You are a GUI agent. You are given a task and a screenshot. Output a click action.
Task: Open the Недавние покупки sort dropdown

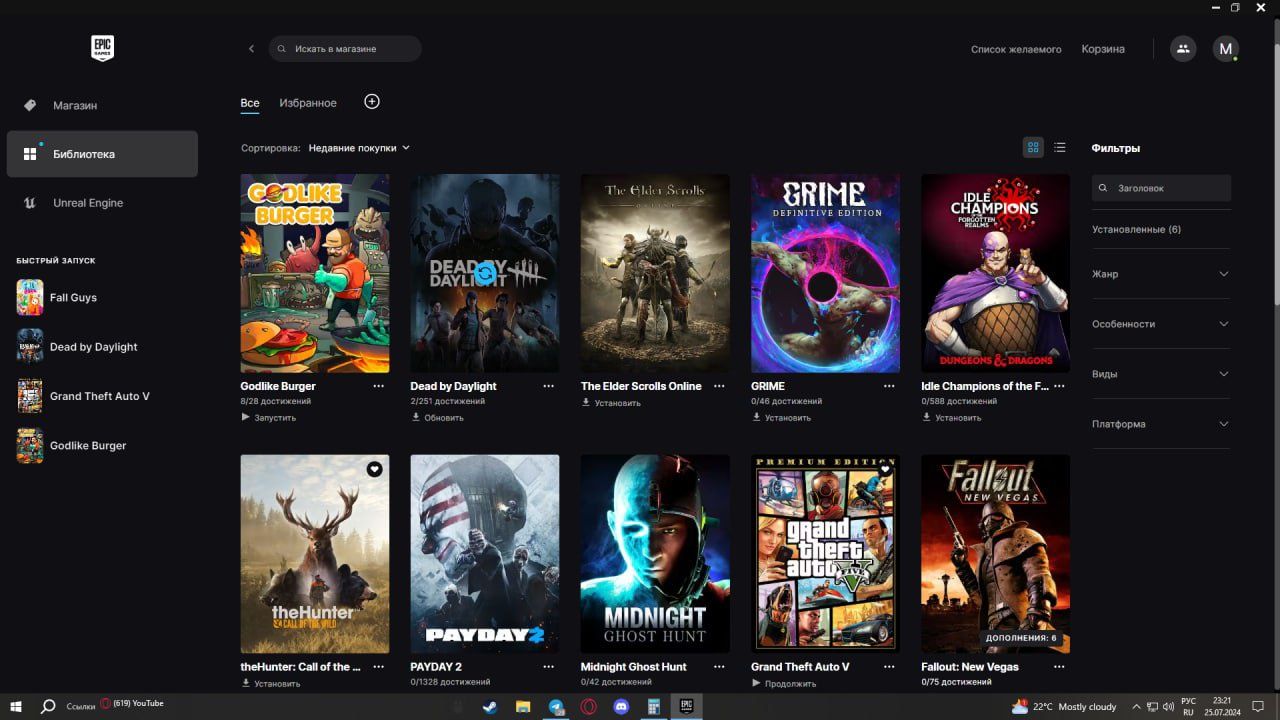pyautogui.click(x=359, y=148)
